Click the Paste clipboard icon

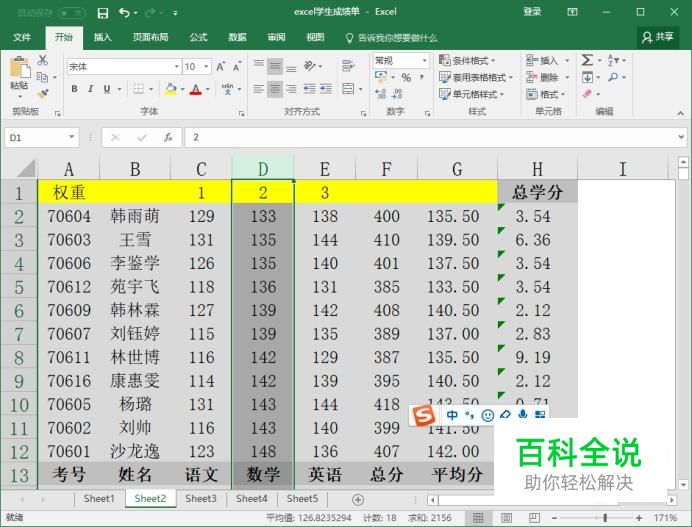click(x=20, y=68)
